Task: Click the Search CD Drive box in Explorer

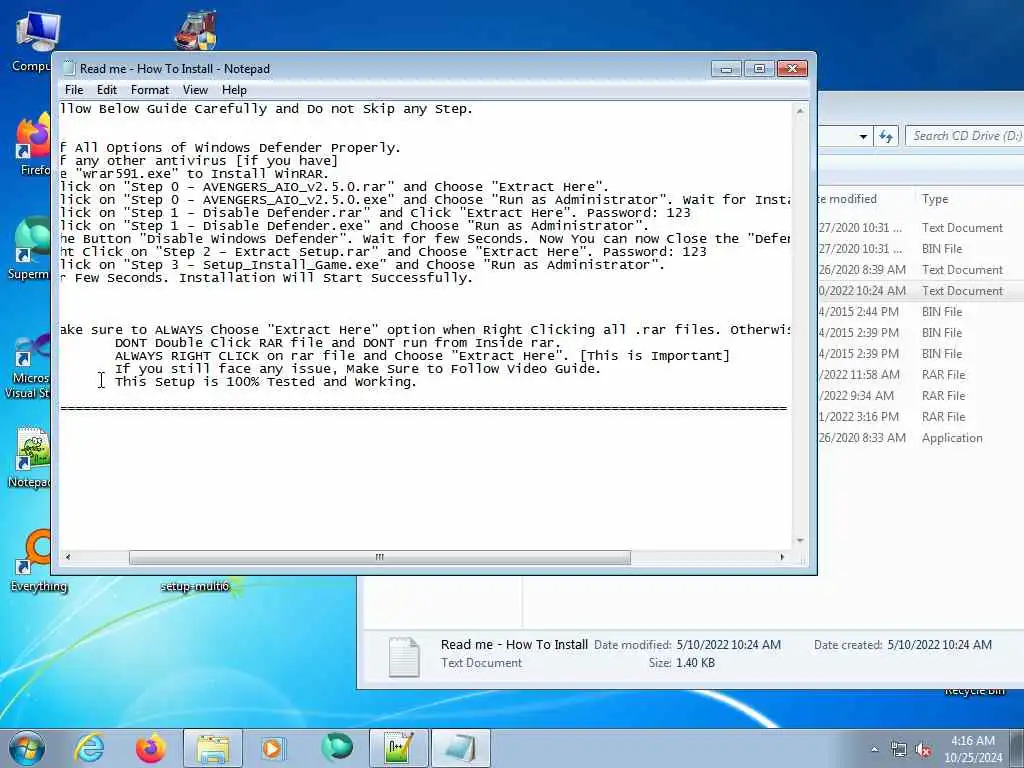Action: 965,136
